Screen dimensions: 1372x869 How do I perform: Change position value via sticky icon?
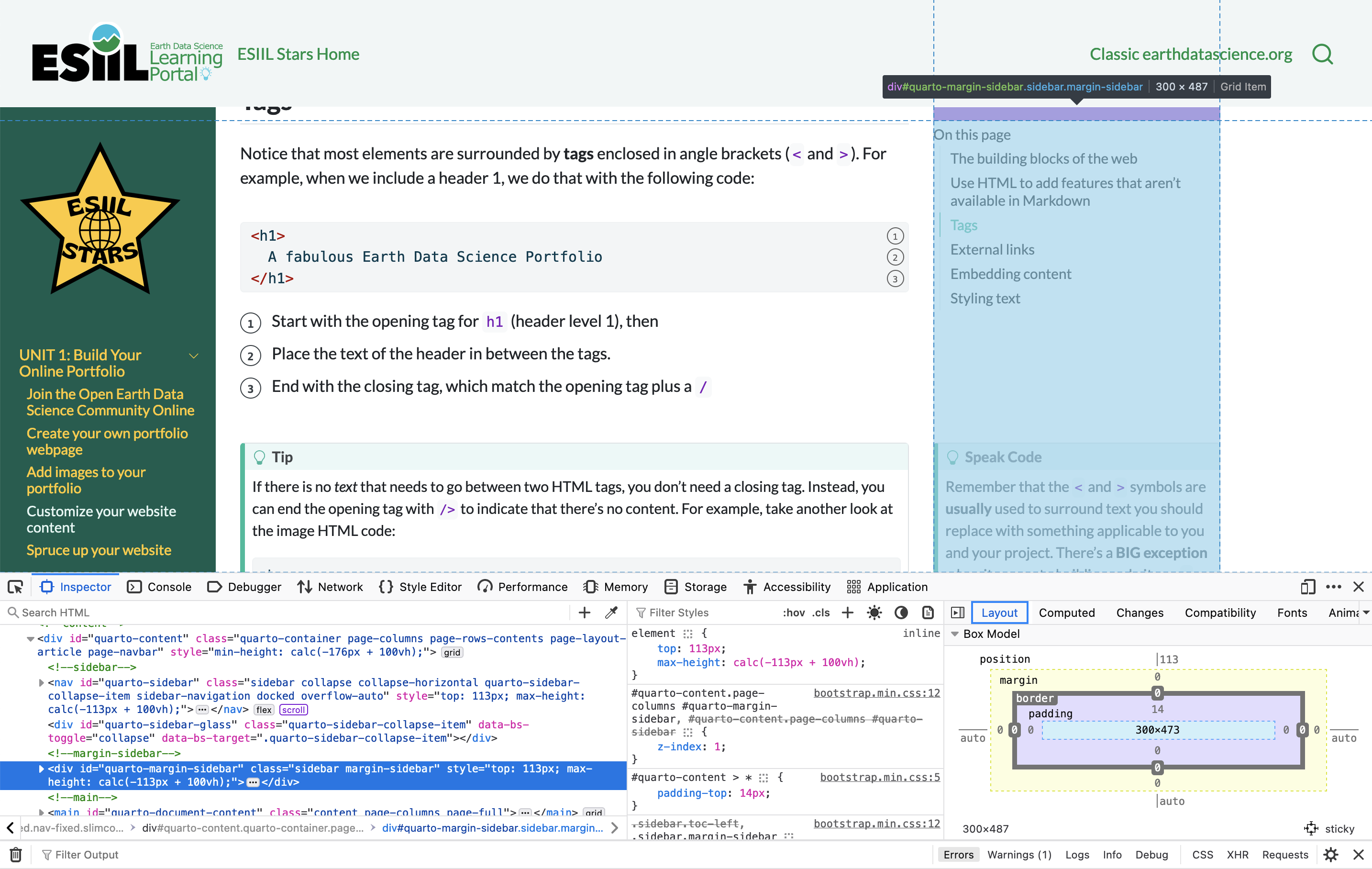pyautogui.click(x=1311, y=828)
